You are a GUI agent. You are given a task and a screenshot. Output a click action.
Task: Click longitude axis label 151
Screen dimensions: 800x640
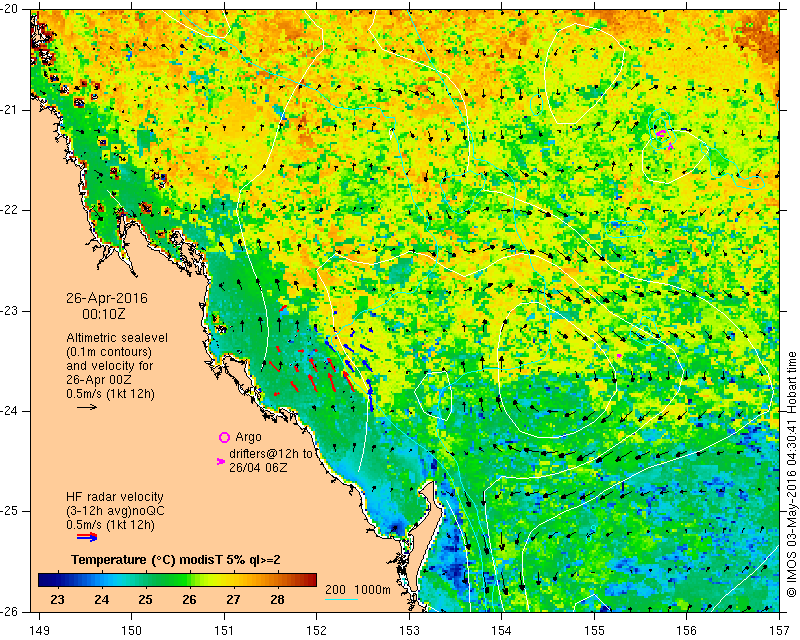224,630
